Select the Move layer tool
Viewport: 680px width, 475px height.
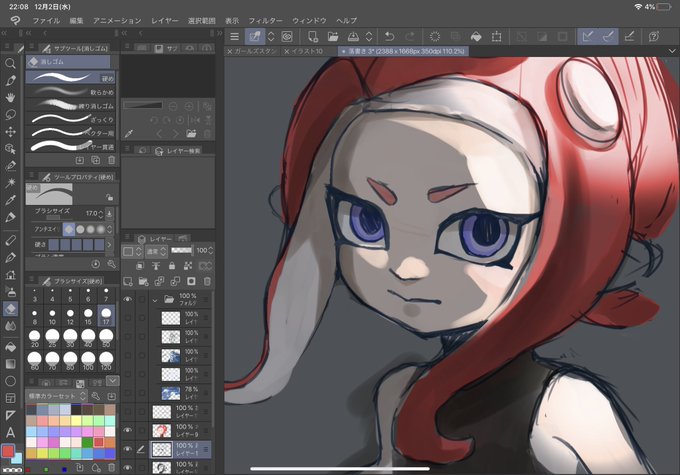click(10, 131)
